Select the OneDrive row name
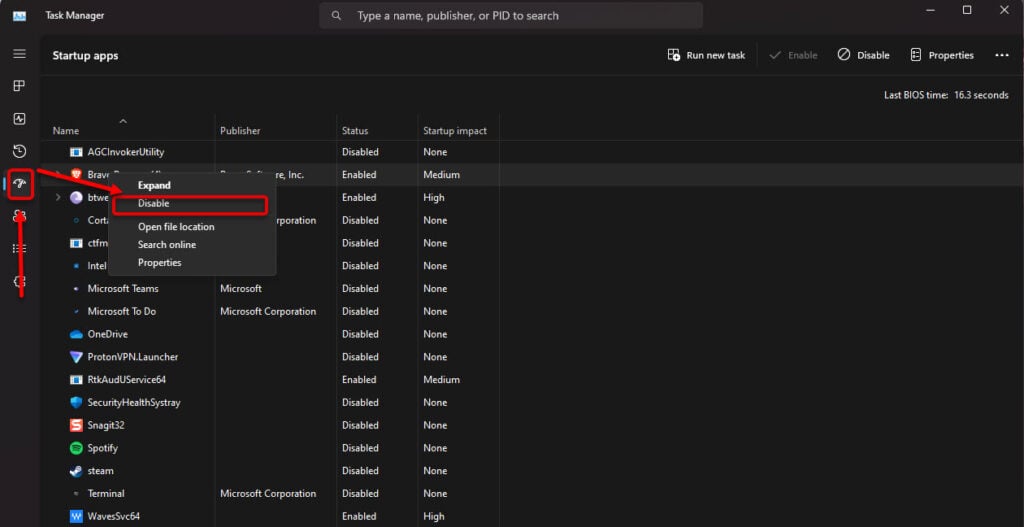This screenshot has width=1024, height=527. 108,334
